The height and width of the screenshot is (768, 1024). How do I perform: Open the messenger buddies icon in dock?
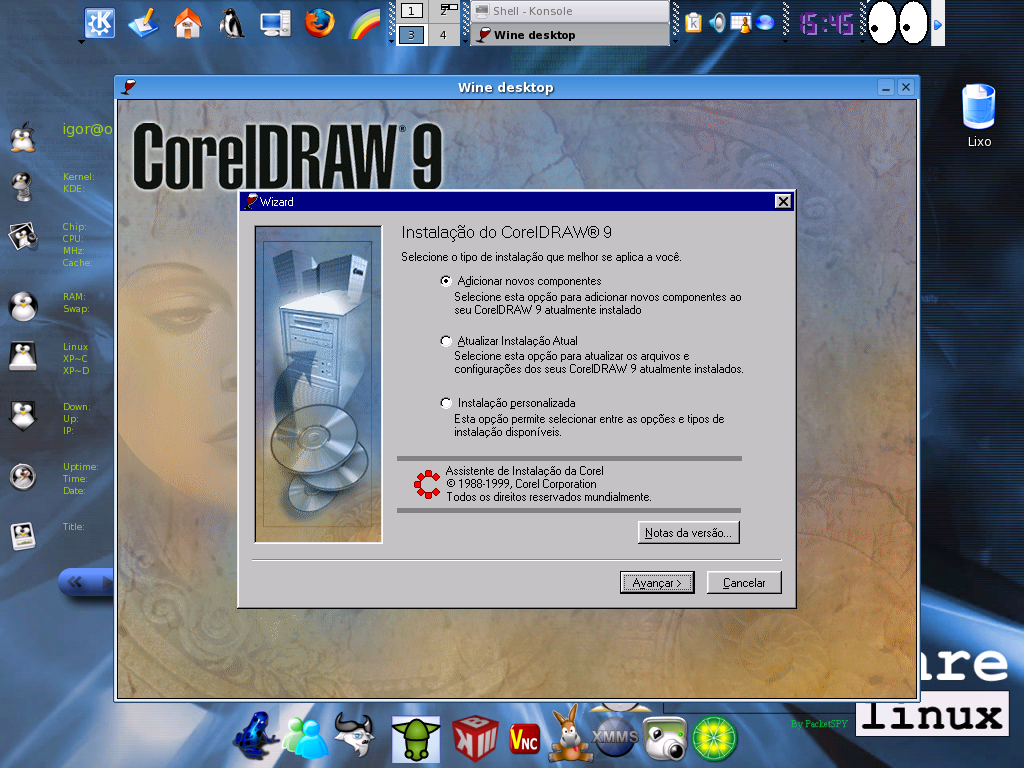(305, 738)
